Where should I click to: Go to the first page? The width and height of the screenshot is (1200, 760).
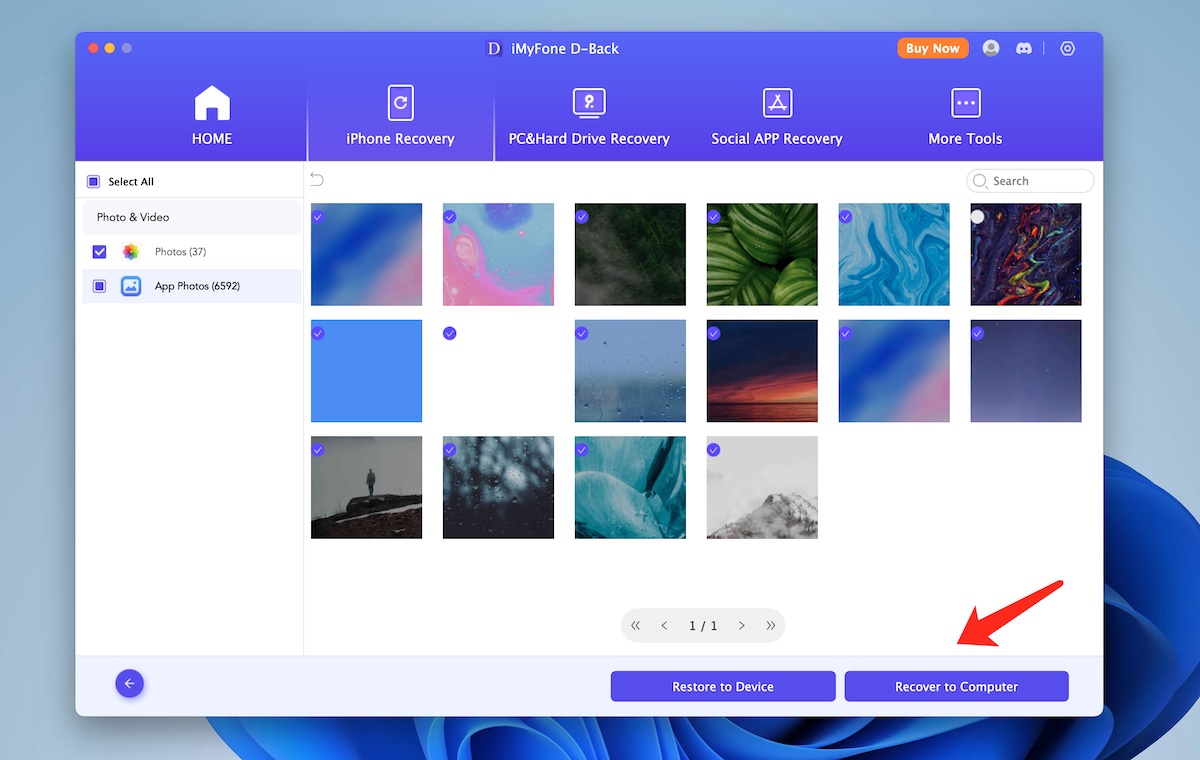[x=636, y=625]
